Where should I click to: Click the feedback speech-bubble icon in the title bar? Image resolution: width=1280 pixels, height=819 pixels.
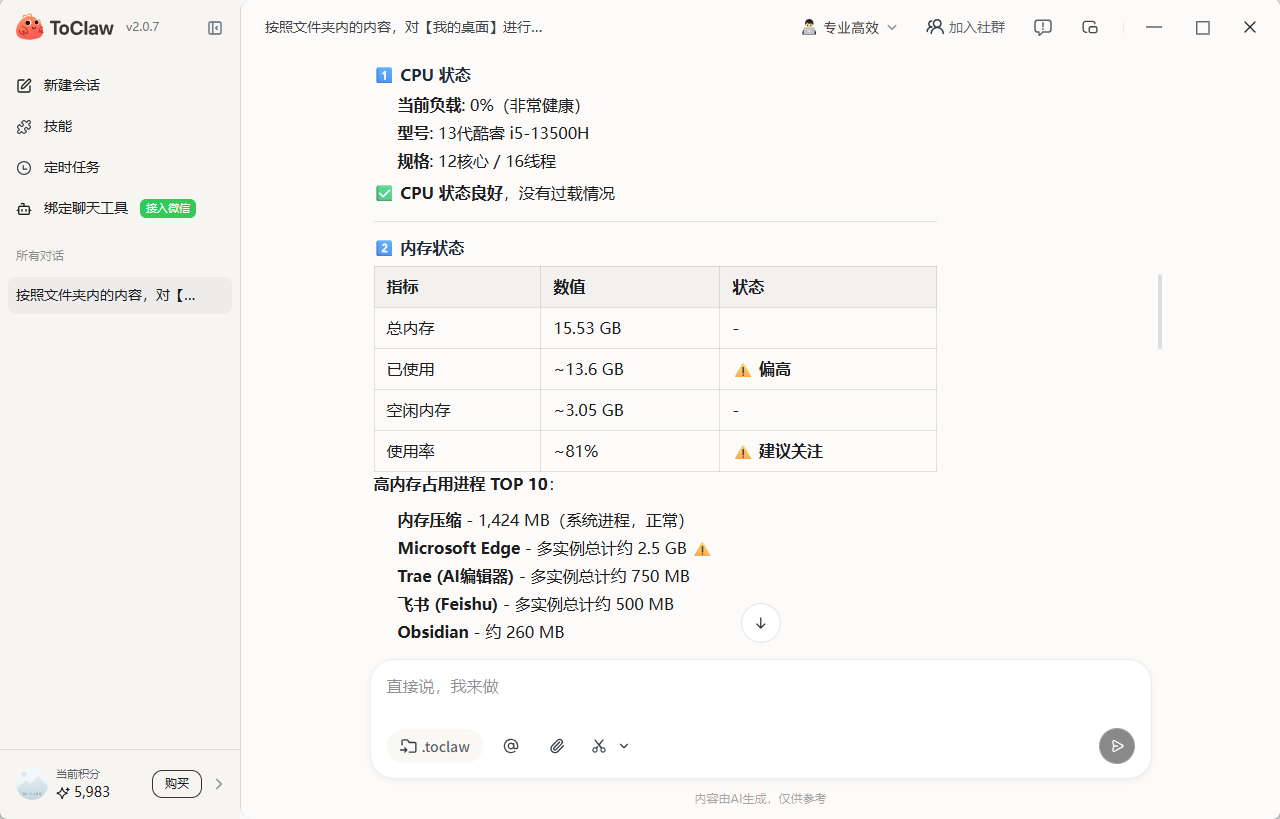(1042, 27)
